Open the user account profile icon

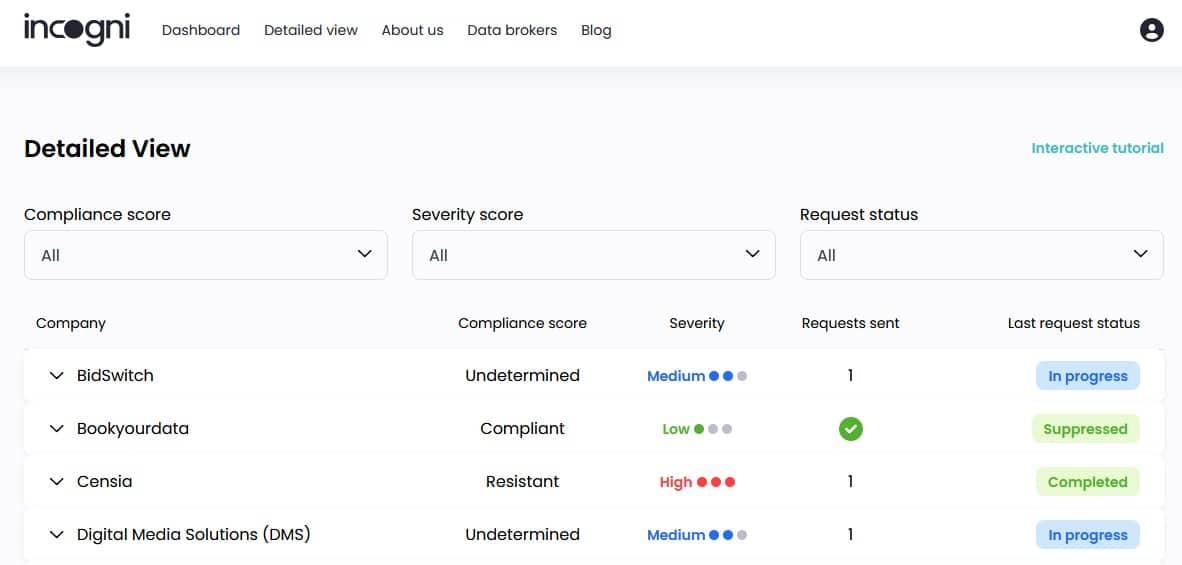pyautogui.click(x=1151, y=30)
